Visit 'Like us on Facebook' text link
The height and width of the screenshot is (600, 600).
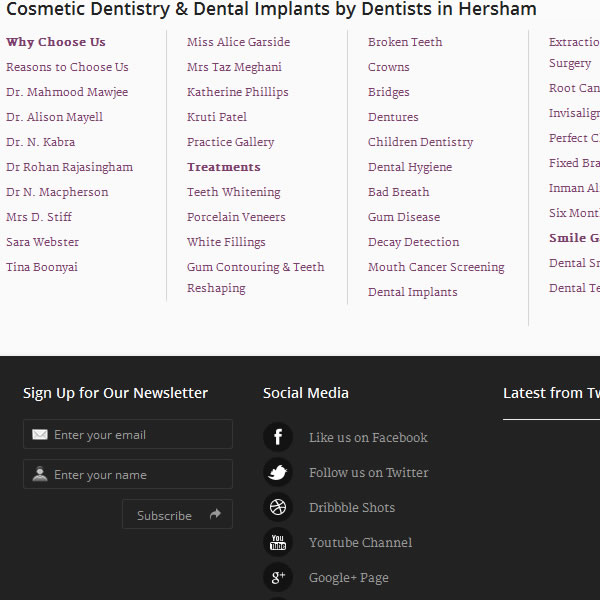pyautogui.click(x=368, y=438)
